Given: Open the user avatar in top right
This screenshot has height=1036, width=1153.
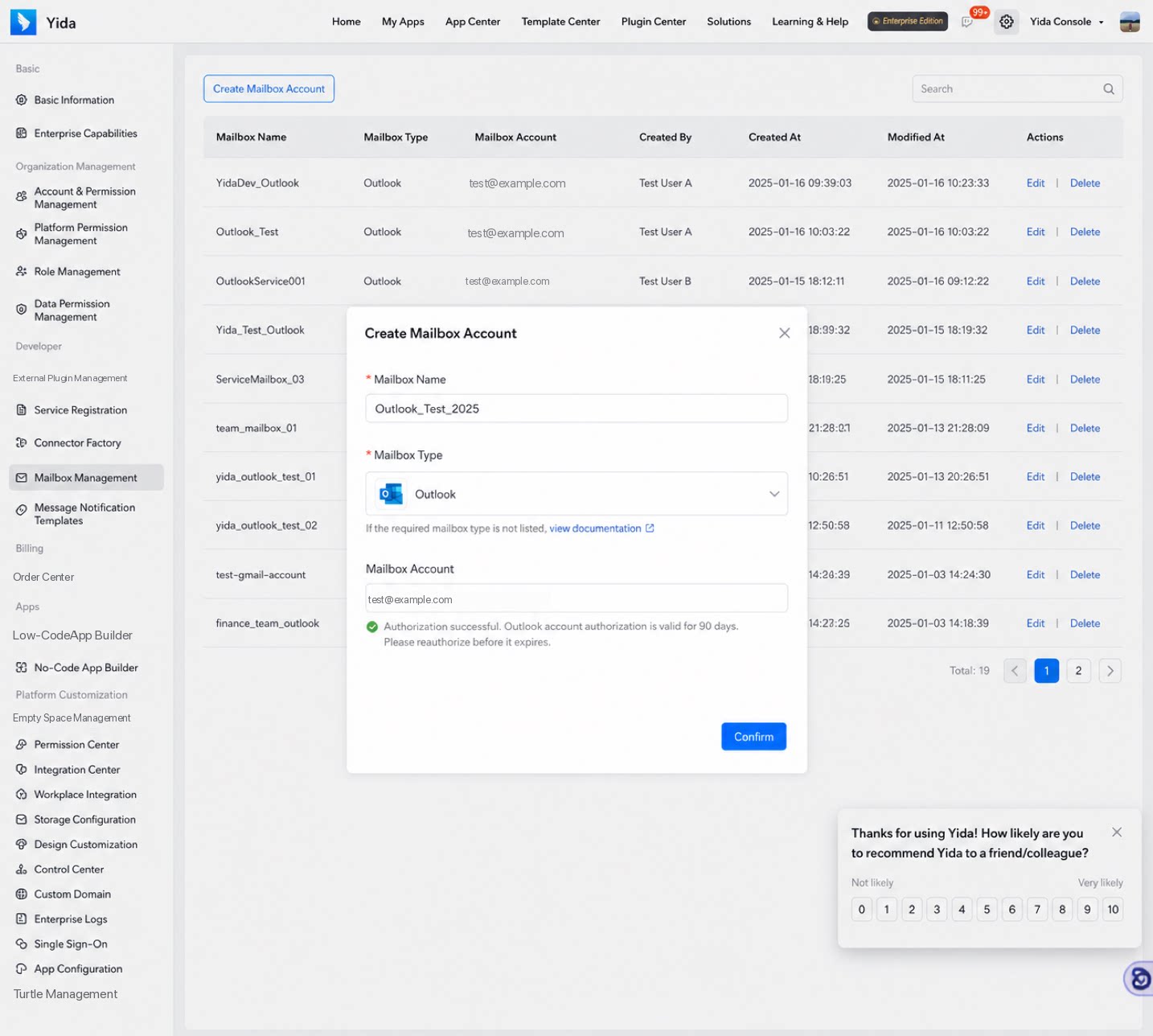Looking at the screenshot, I should [x=1130, y=22].
